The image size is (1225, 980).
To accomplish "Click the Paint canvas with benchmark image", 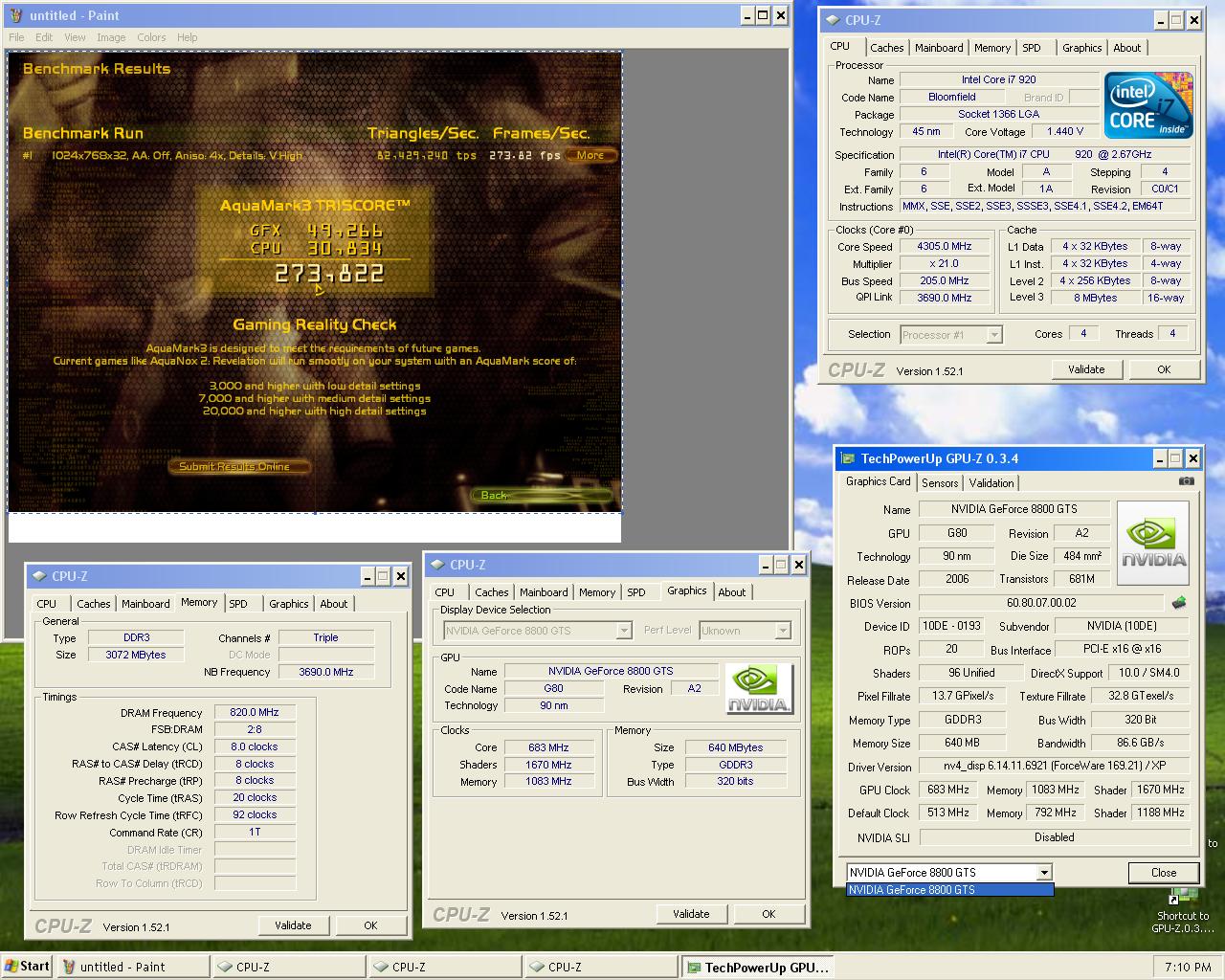I will [315, 281].
